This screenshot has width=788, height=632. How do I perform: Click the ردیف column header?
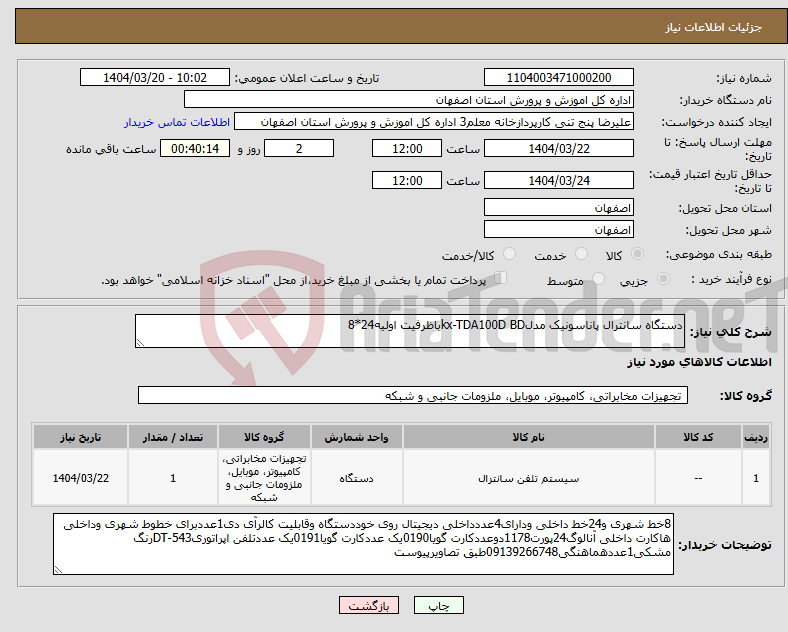(756, 437)
